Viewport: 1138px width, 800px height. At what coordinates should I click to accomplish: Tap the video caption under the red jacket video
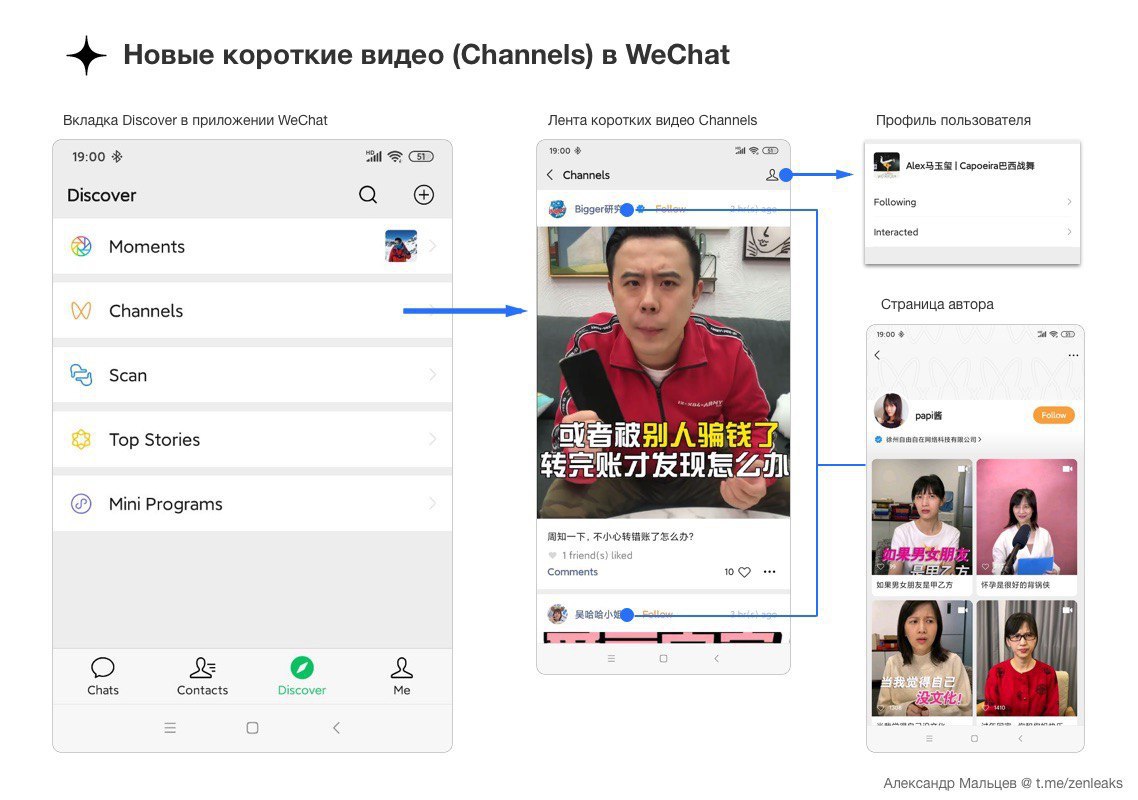pos(621,536)
